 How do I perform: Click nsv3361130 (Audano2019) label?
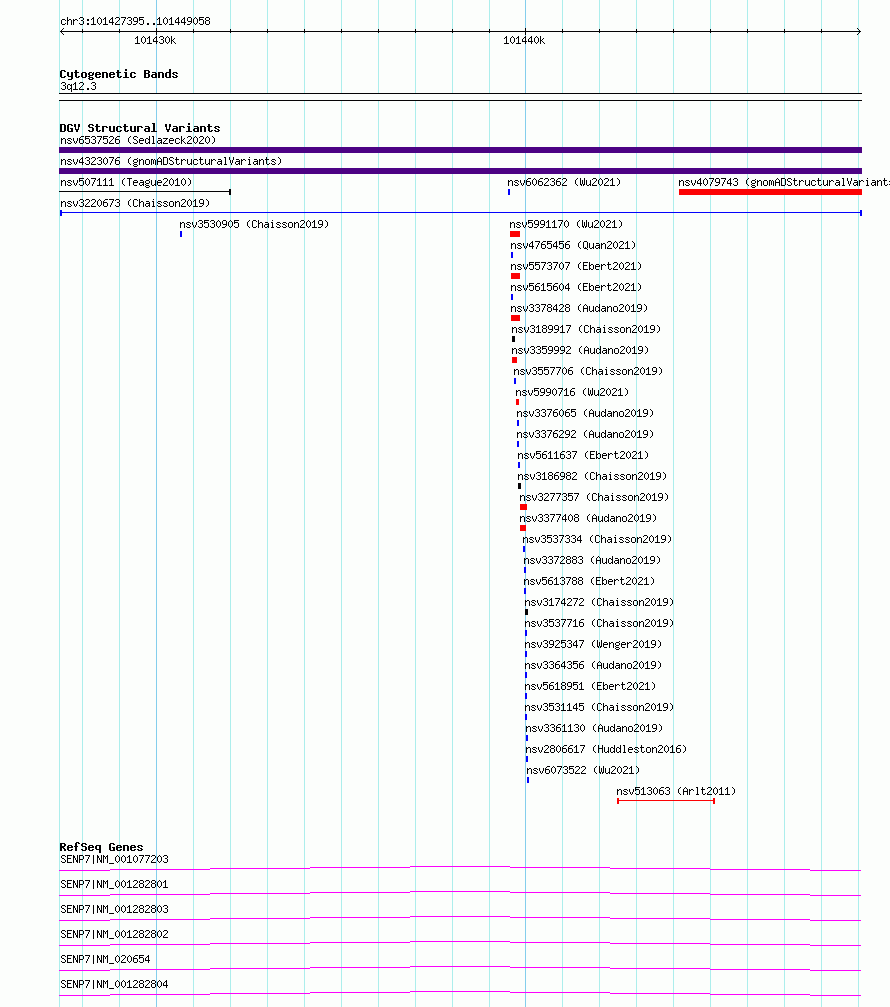(594, 729)
